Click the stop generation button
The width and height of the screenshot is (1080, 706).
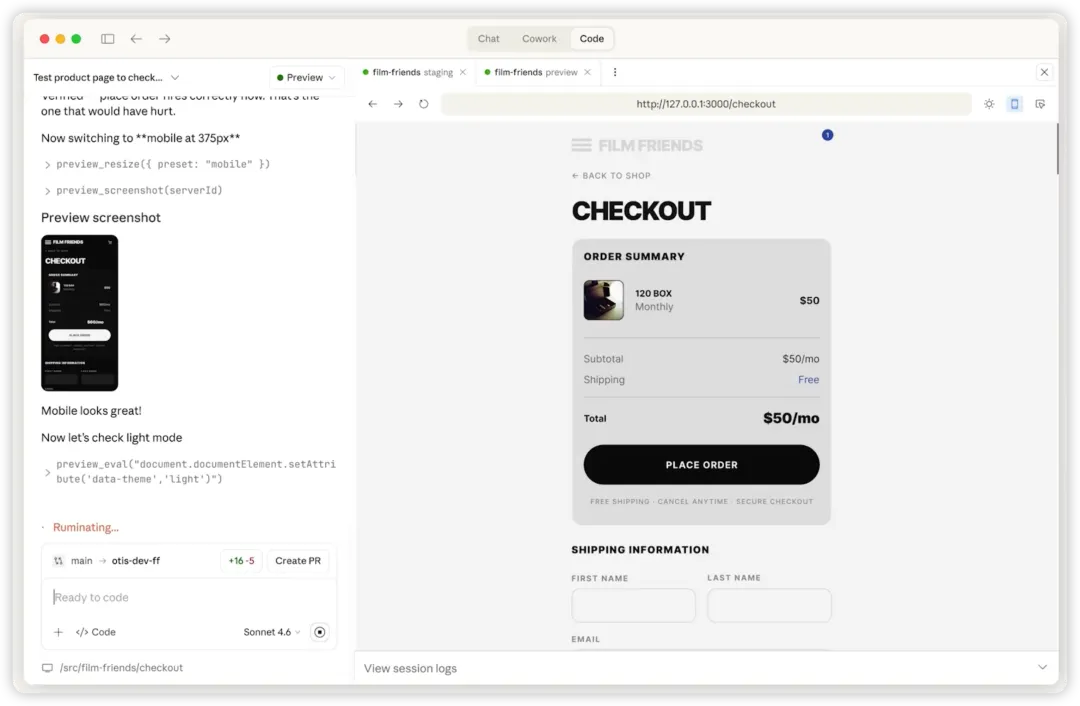320,632
